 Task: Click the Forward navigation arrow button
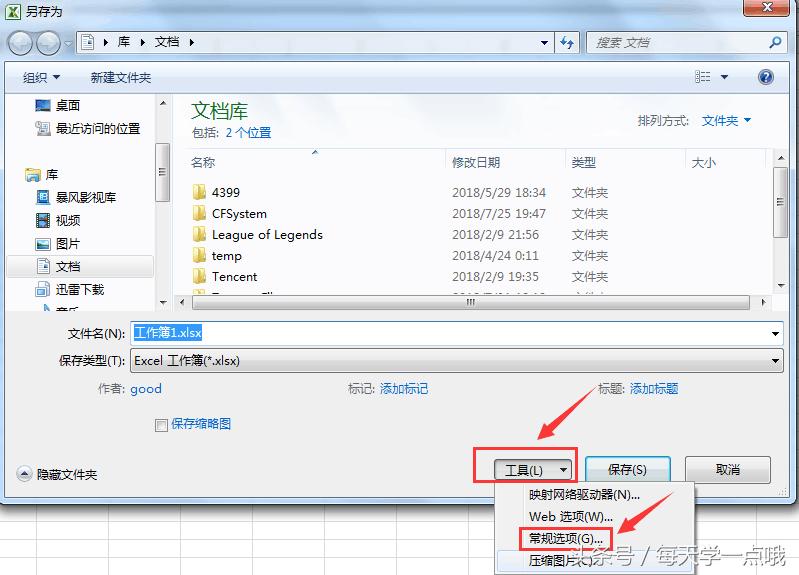click(x=48, y=43)
